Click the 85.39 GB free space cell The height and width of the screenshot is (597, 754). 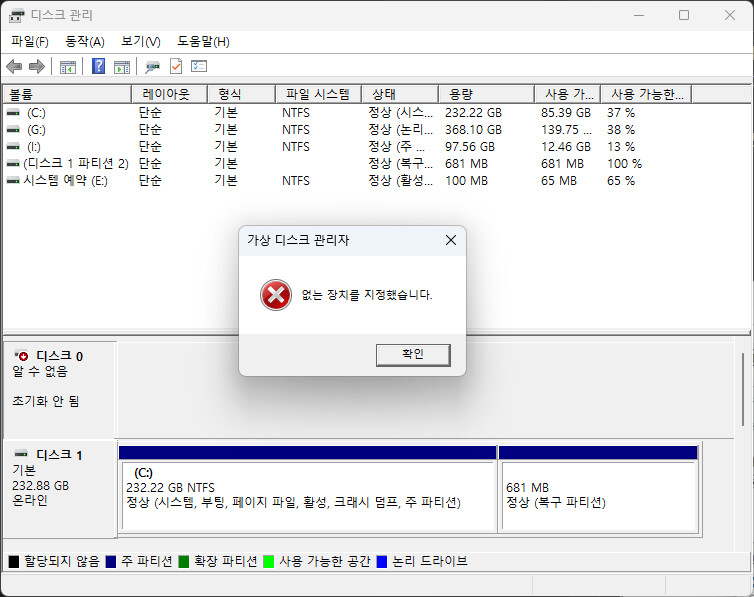pyautogui.click(x=566, y=113)
